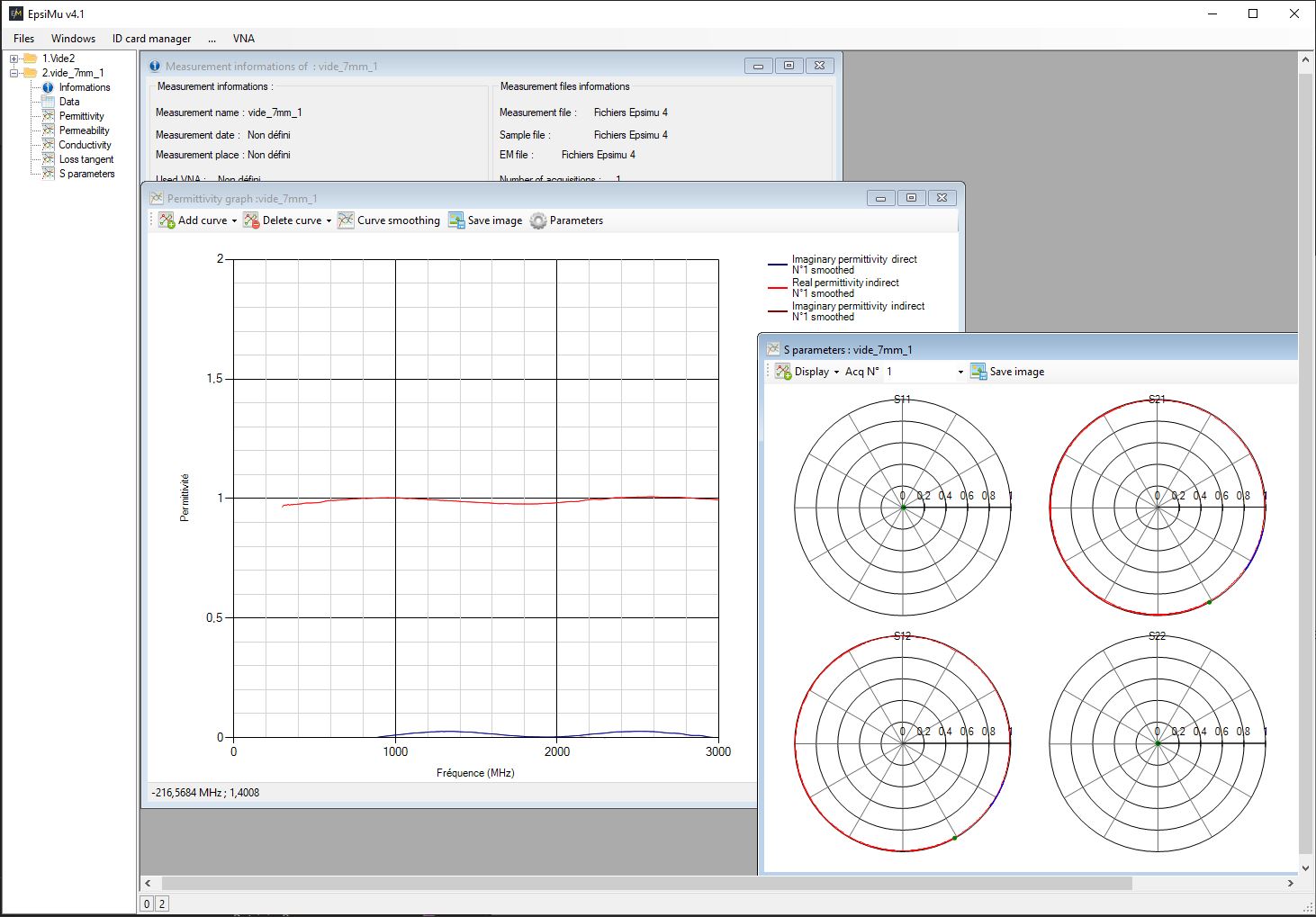The width and height of the screenshot is (1316, 917).
Task: Click the horizontal scrollbar right arrow
Action: click(x=1290, y=884)
